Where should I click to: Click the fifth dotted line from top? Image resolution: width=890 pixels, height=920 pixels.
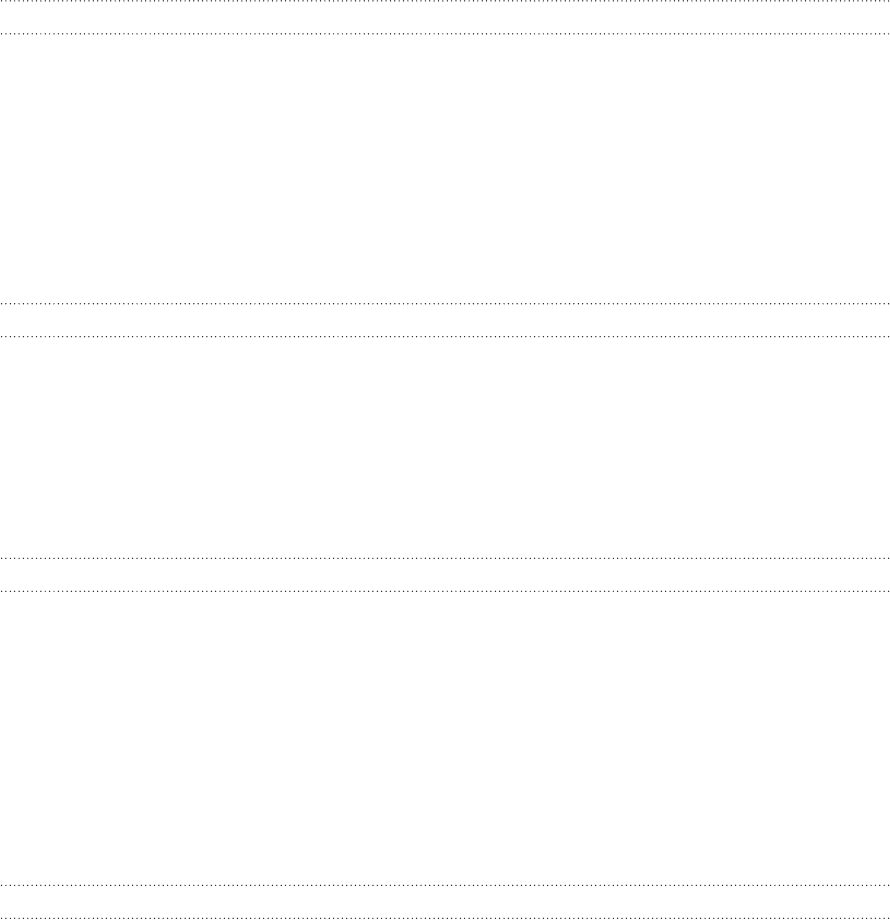click(445, 558)
